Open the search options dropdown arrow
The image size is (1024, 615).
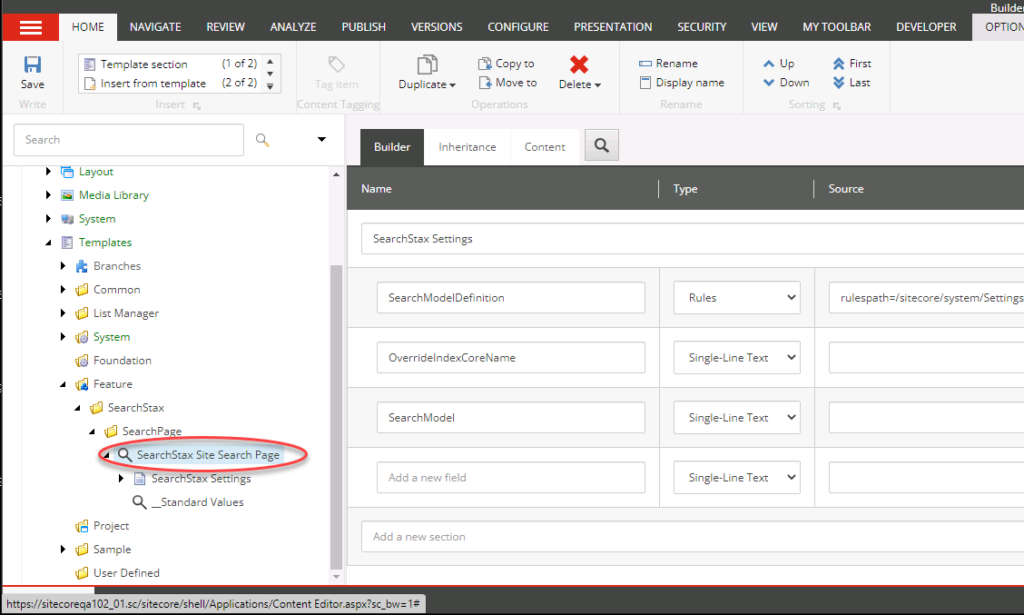pyautogui.click(x=321, y=139)
